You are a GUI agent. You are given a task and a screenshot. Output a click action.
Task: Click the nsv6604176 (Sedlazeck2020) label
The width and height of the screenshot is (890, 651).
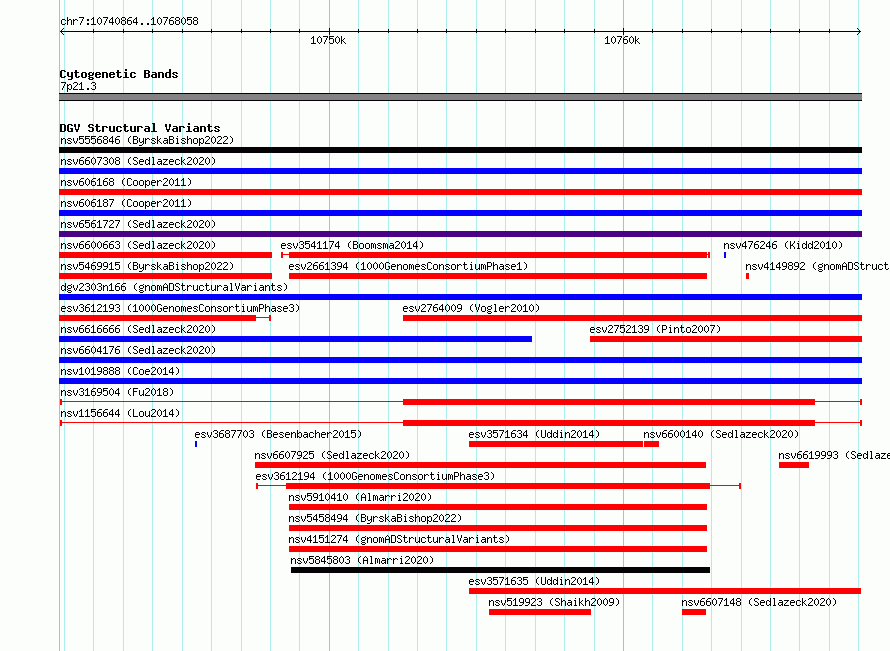(138, 350)
